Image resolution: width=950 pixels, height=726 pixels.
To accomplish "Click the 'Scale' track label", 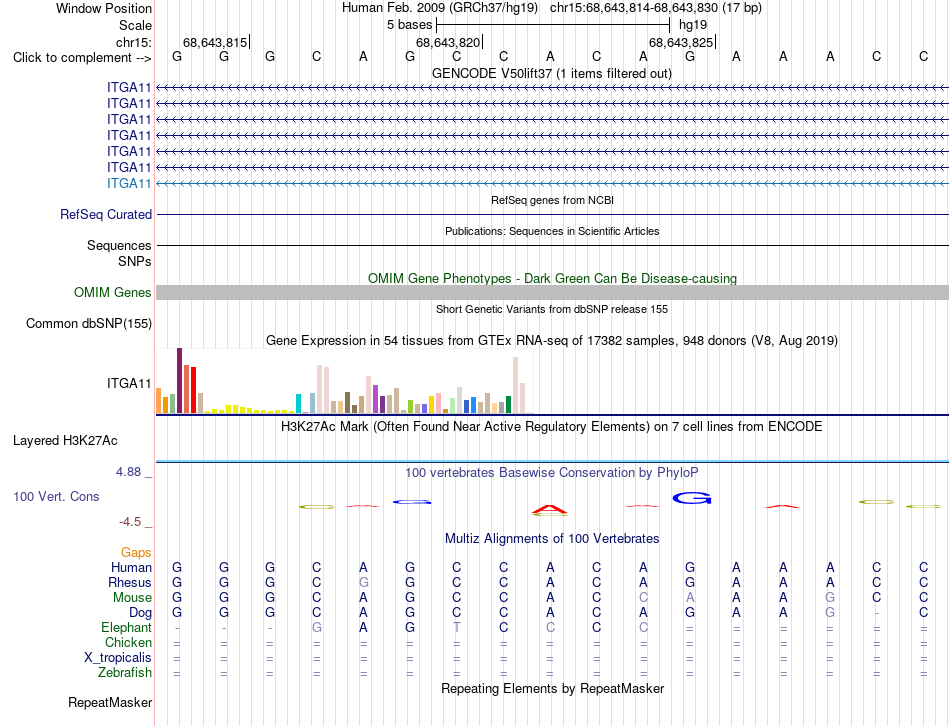I will [135, 25].
